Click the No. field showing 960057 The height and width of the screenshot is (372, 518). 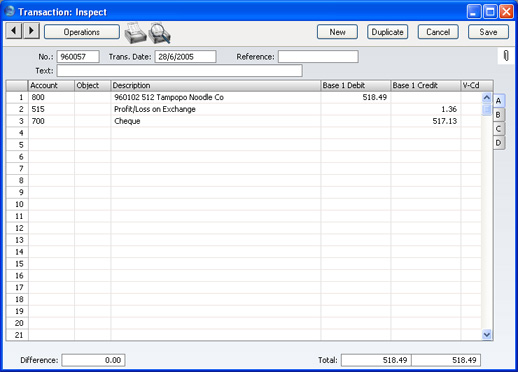78,57
